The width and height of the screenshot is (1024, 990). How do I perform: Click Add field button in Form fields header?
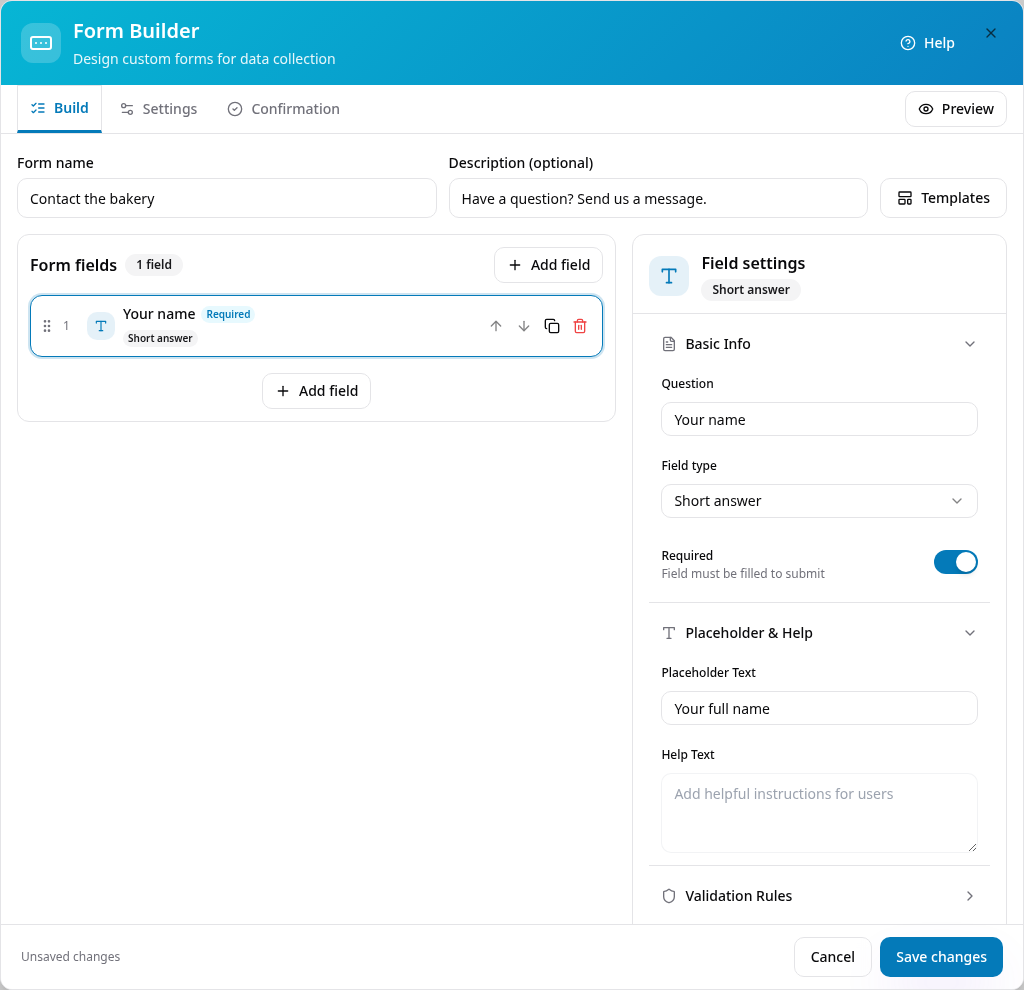(x=549, y=265)
